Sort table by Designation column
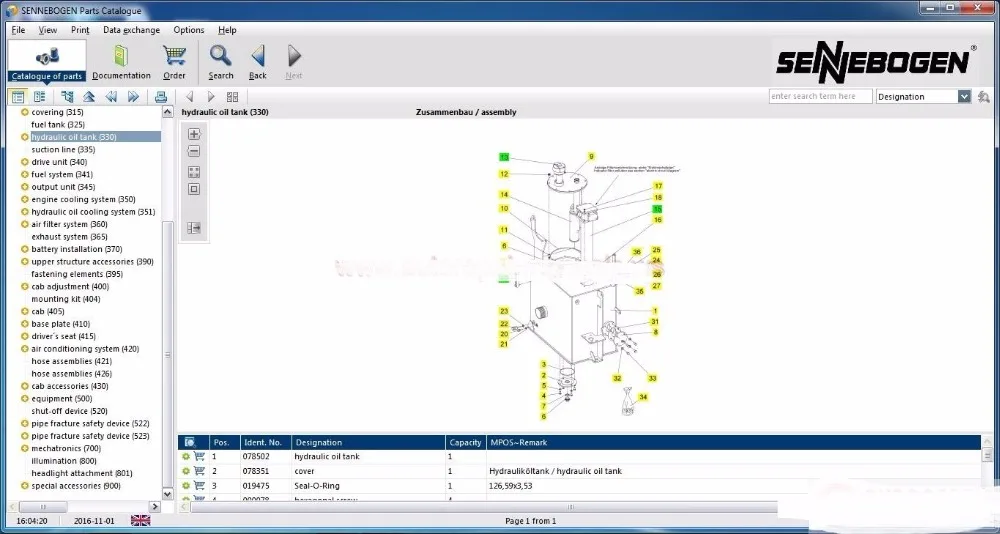The width and height of the screenshot is (1000, 534). coord(368,442)
